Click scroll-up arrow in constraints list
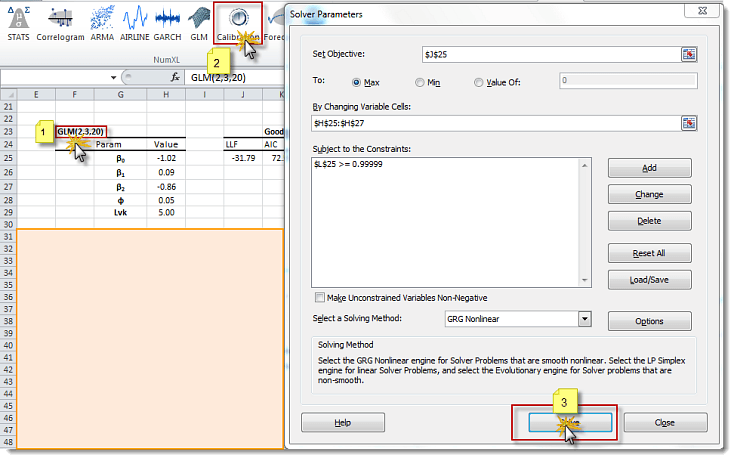The image size is (735, 460). (x=585, y=165)
